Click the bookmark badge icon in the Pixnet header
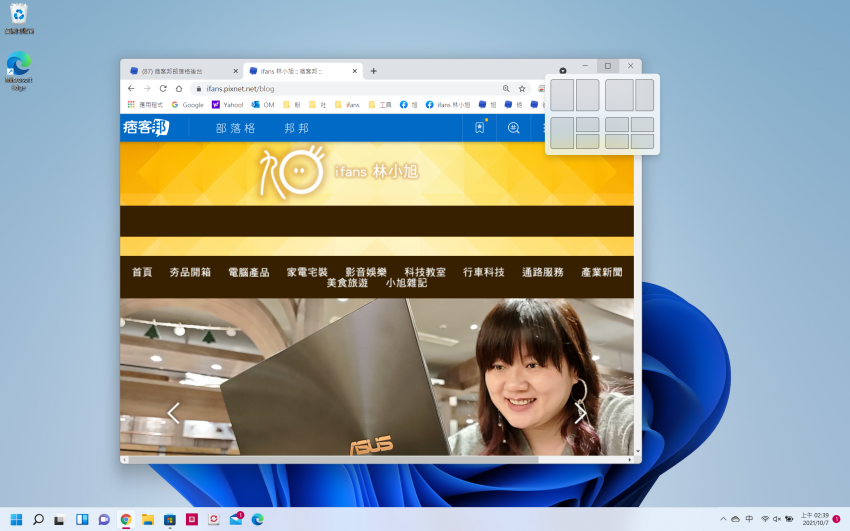 click(480, 128)
